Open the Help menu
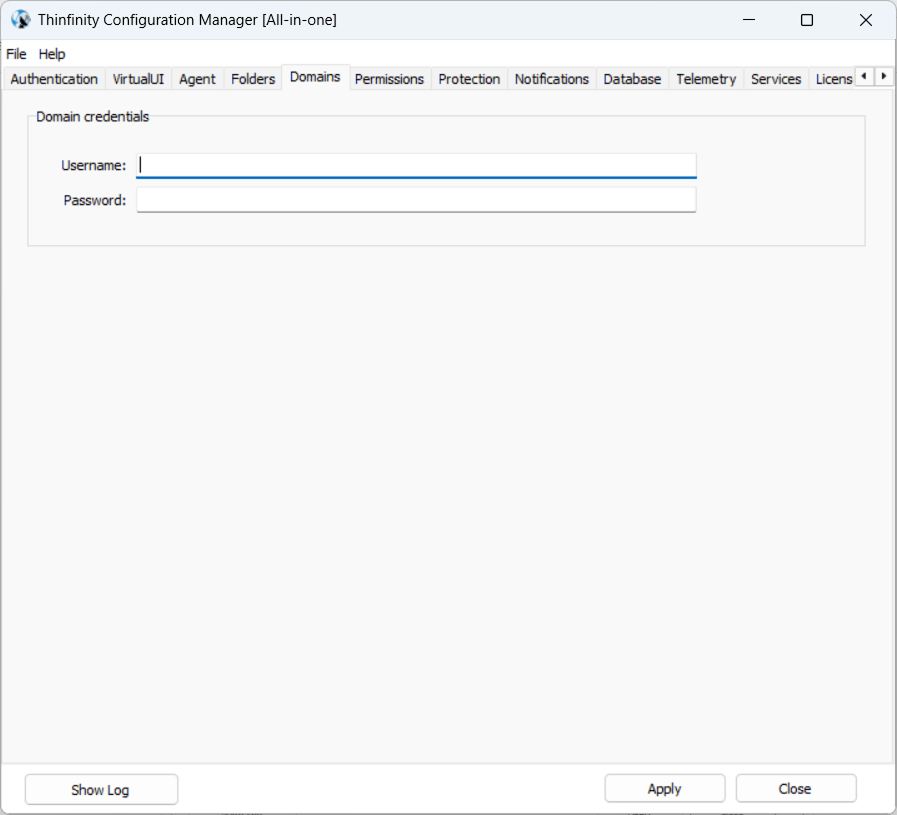The height and width of the screenshot is (815, 897). click(52, 54)
